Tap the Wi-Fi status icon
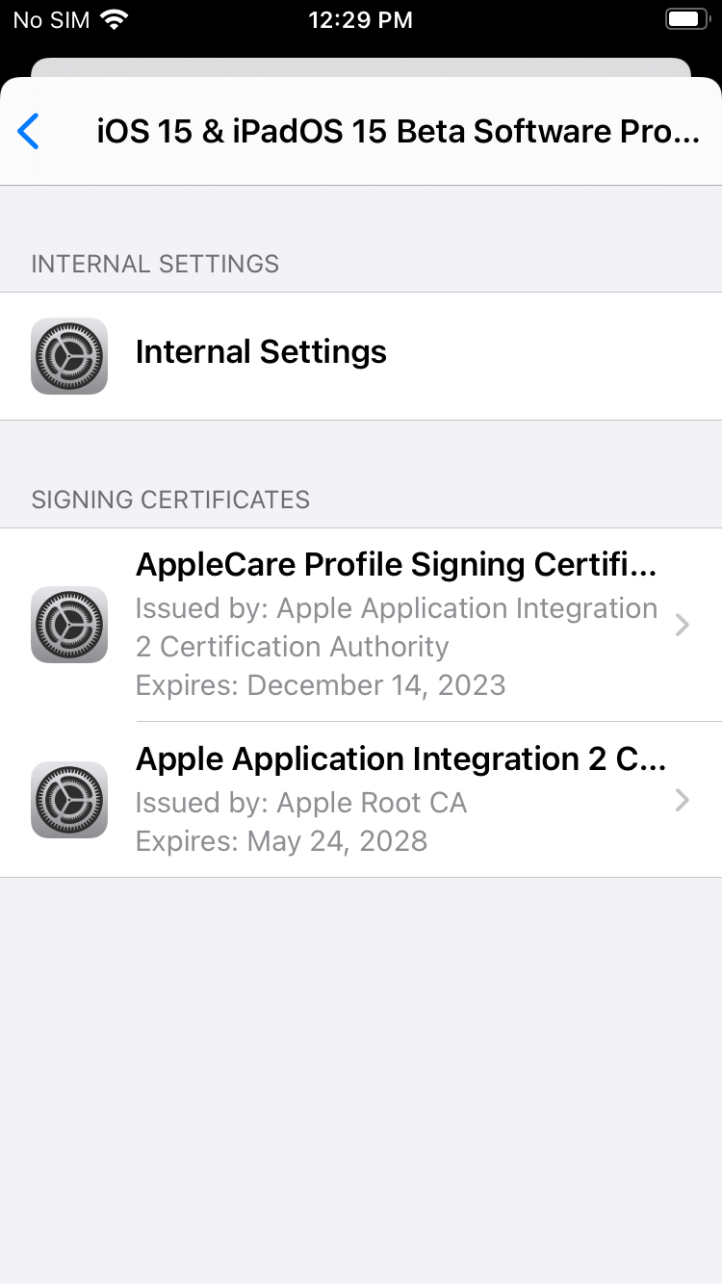The height and width of the screenshot is (1284, 722). pos(116,20)
